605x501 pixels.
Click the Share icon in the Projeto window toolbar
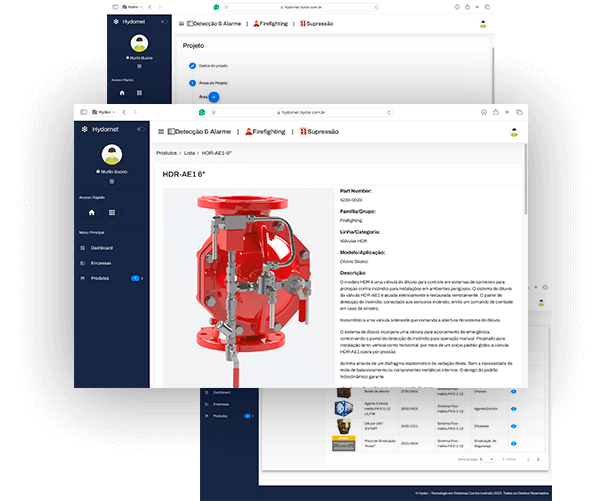[x=467, y=7]
